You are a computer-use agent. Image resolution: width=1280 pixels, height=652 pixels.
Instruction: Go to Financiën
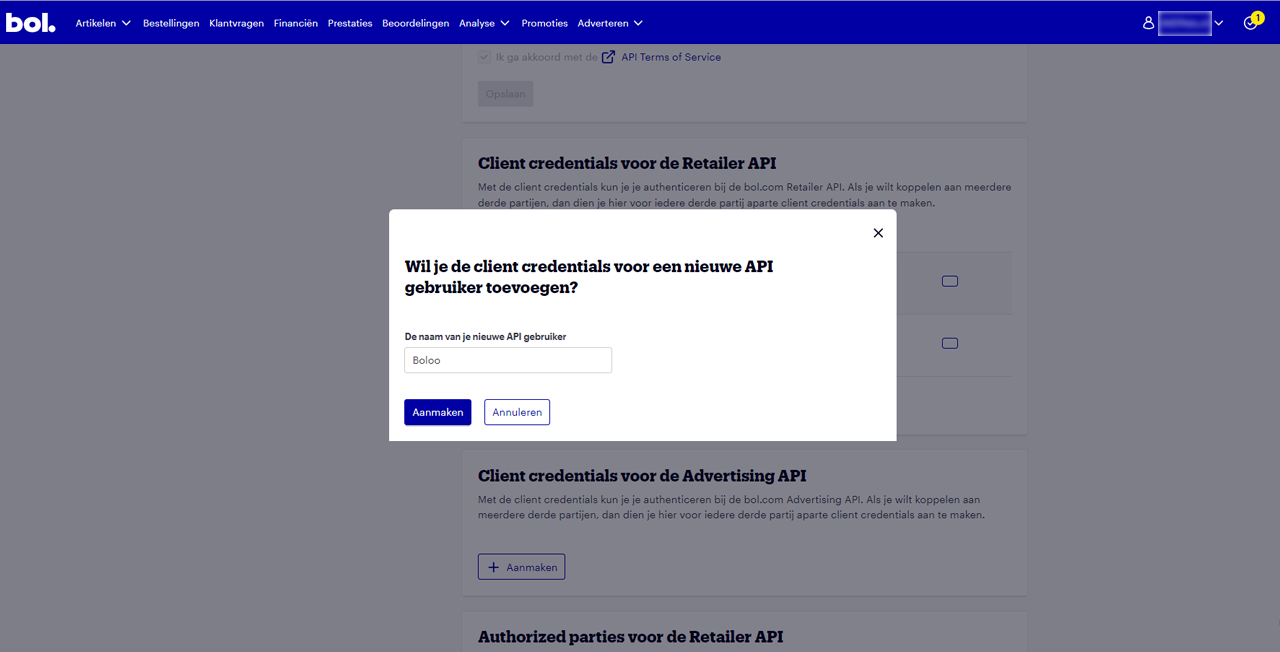[x=296, y=23]
